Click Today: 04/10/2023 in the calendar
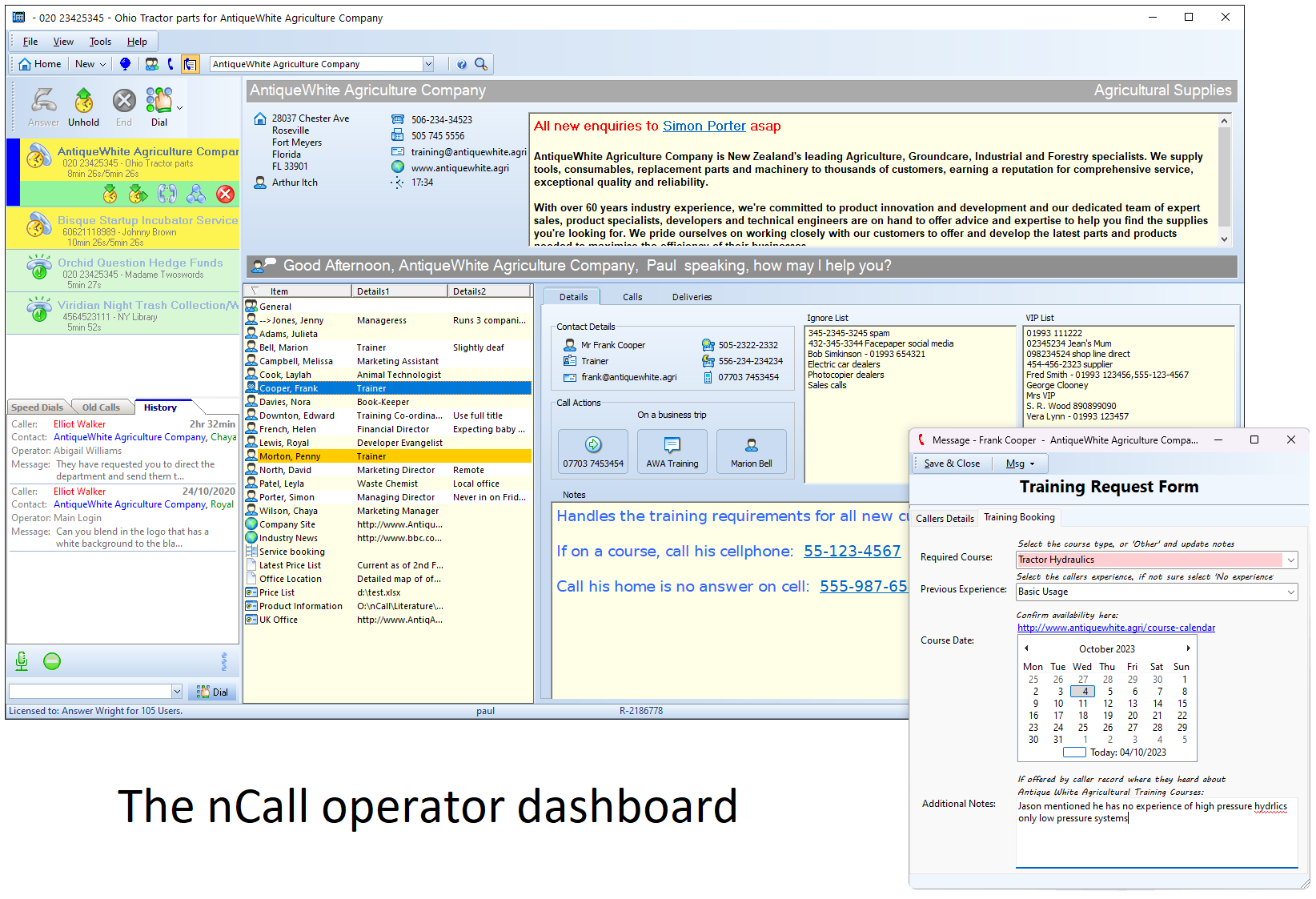Screen dimensions: 1316x899 1114,753
